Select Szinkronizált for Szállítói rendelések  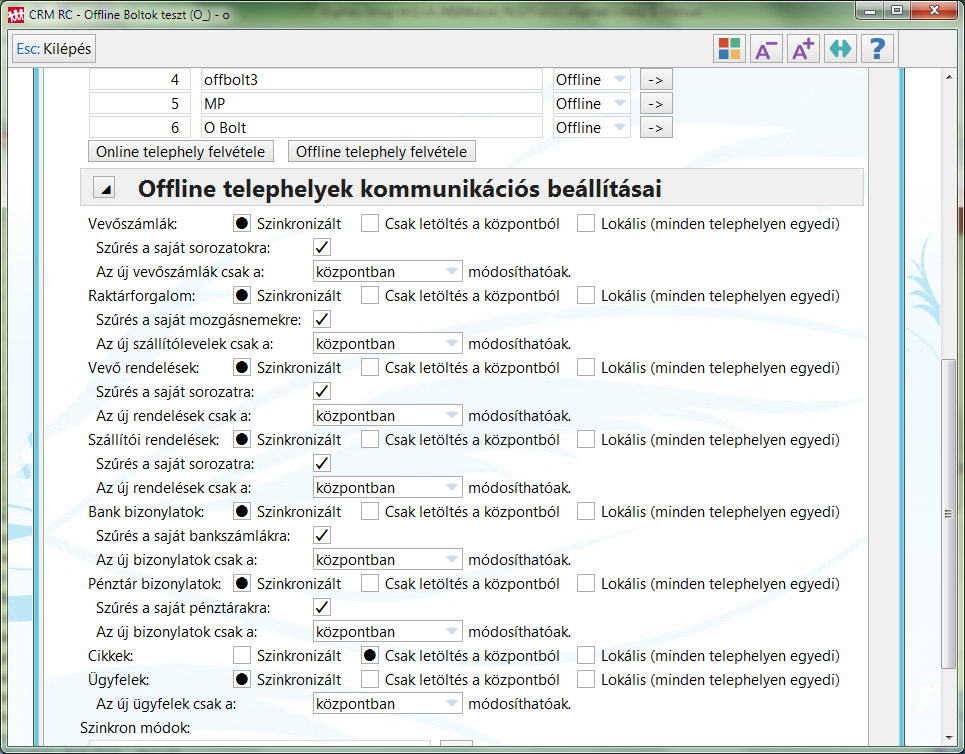point(242,439)
